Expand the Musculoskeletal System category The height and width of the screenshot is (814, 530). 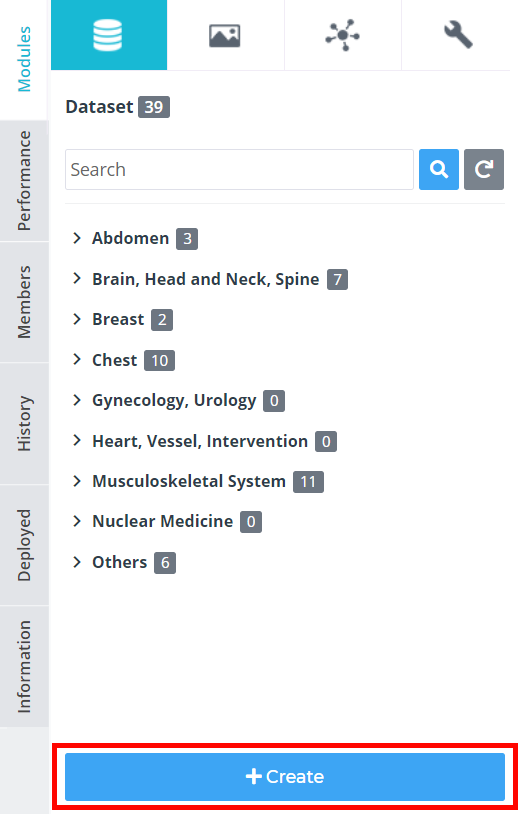(77, 481)
